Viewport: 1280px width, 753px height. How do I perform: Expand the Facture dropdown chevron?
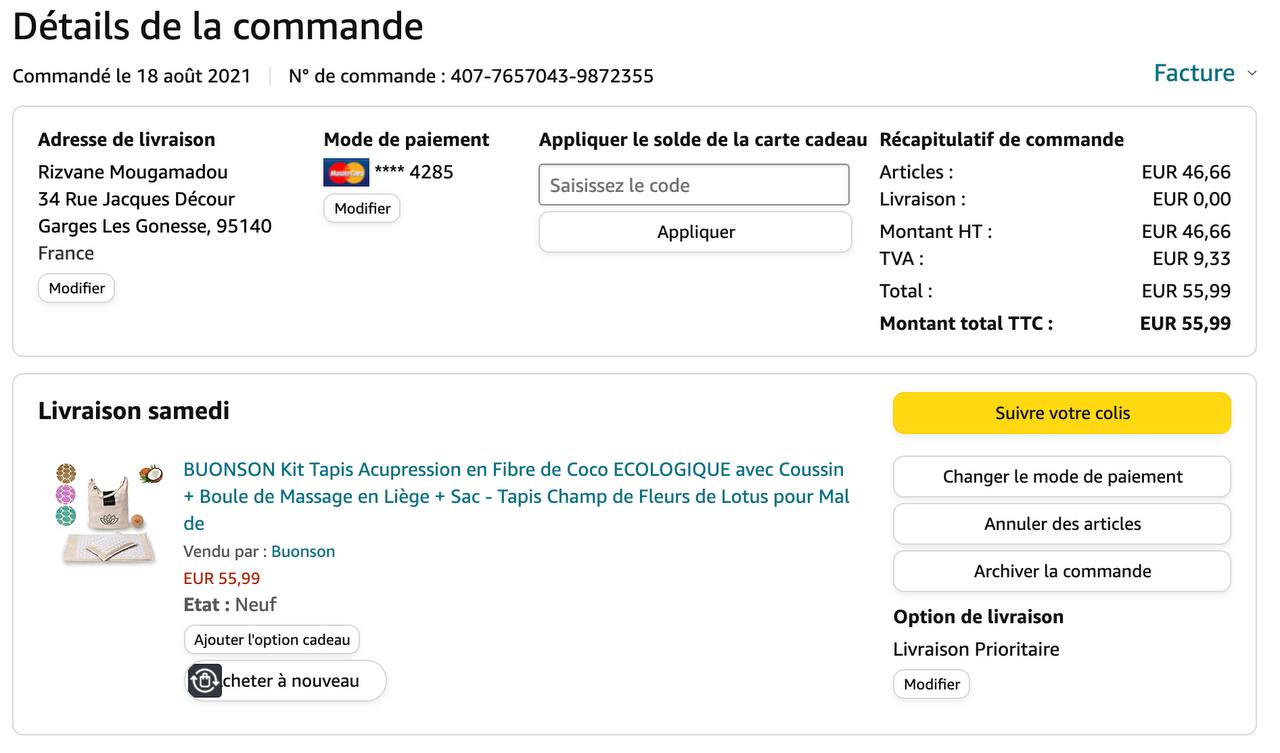(1252, 74)
